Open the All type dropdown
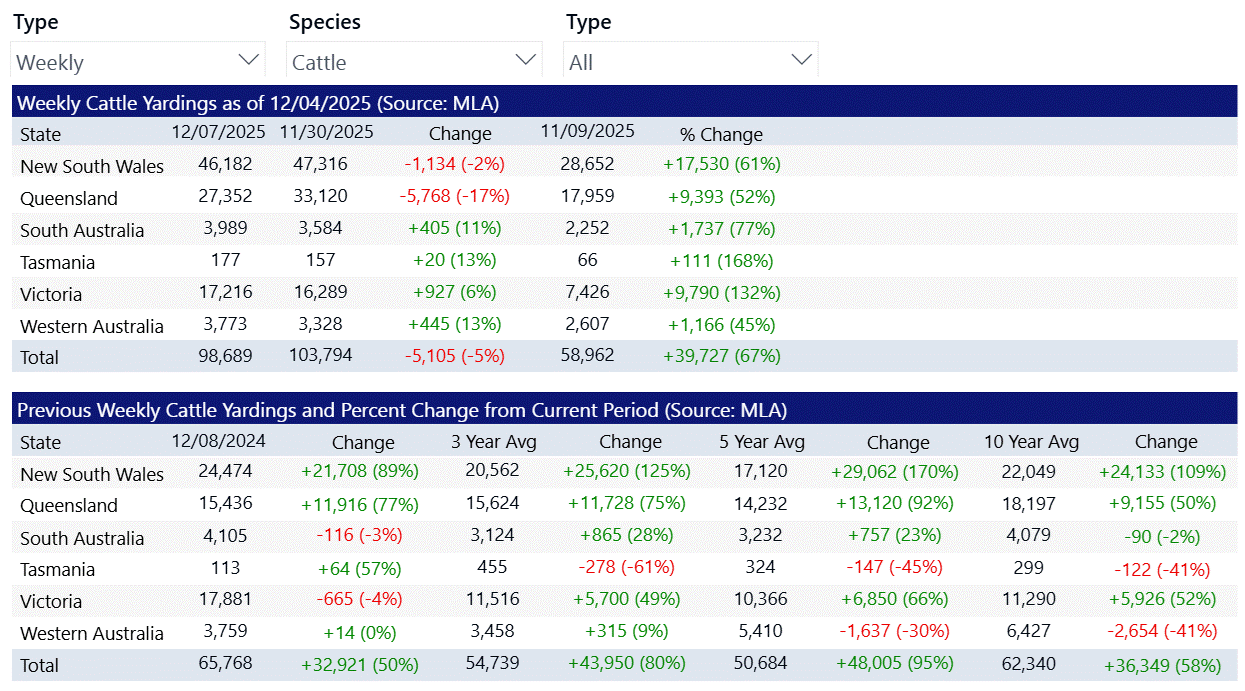This screenshot has height=691, width=1245. point(691,61)
